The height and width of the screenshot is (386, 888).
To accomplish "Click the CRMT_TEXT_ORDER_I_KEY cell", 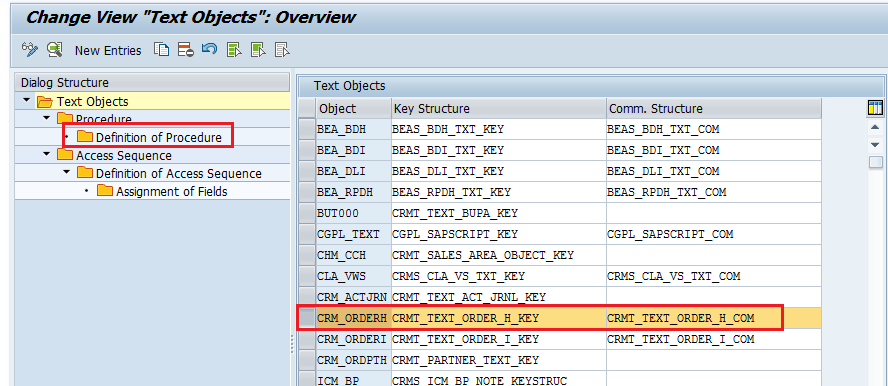I will click(x=498, y=339).
